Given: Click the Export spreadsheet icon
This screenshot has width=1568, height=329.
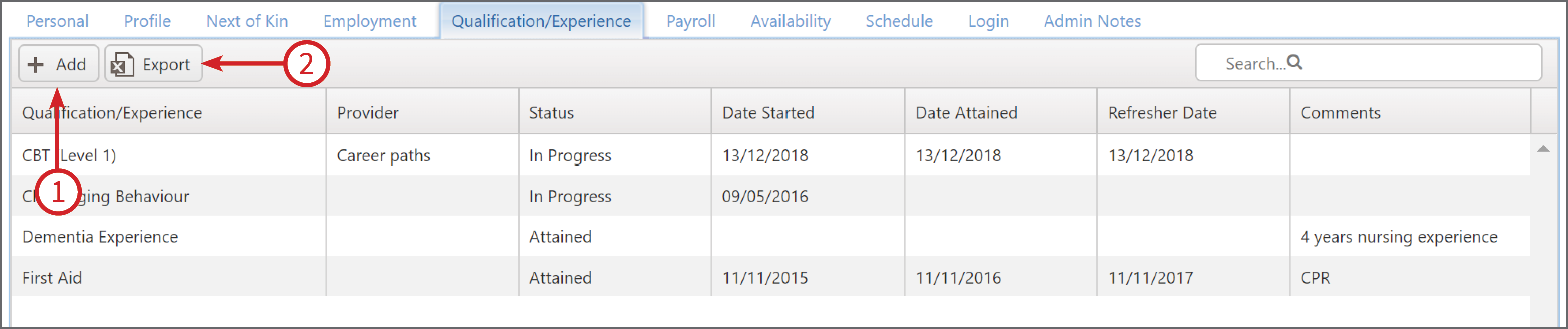Looking at the screenshot, I should tap(122, 64).
